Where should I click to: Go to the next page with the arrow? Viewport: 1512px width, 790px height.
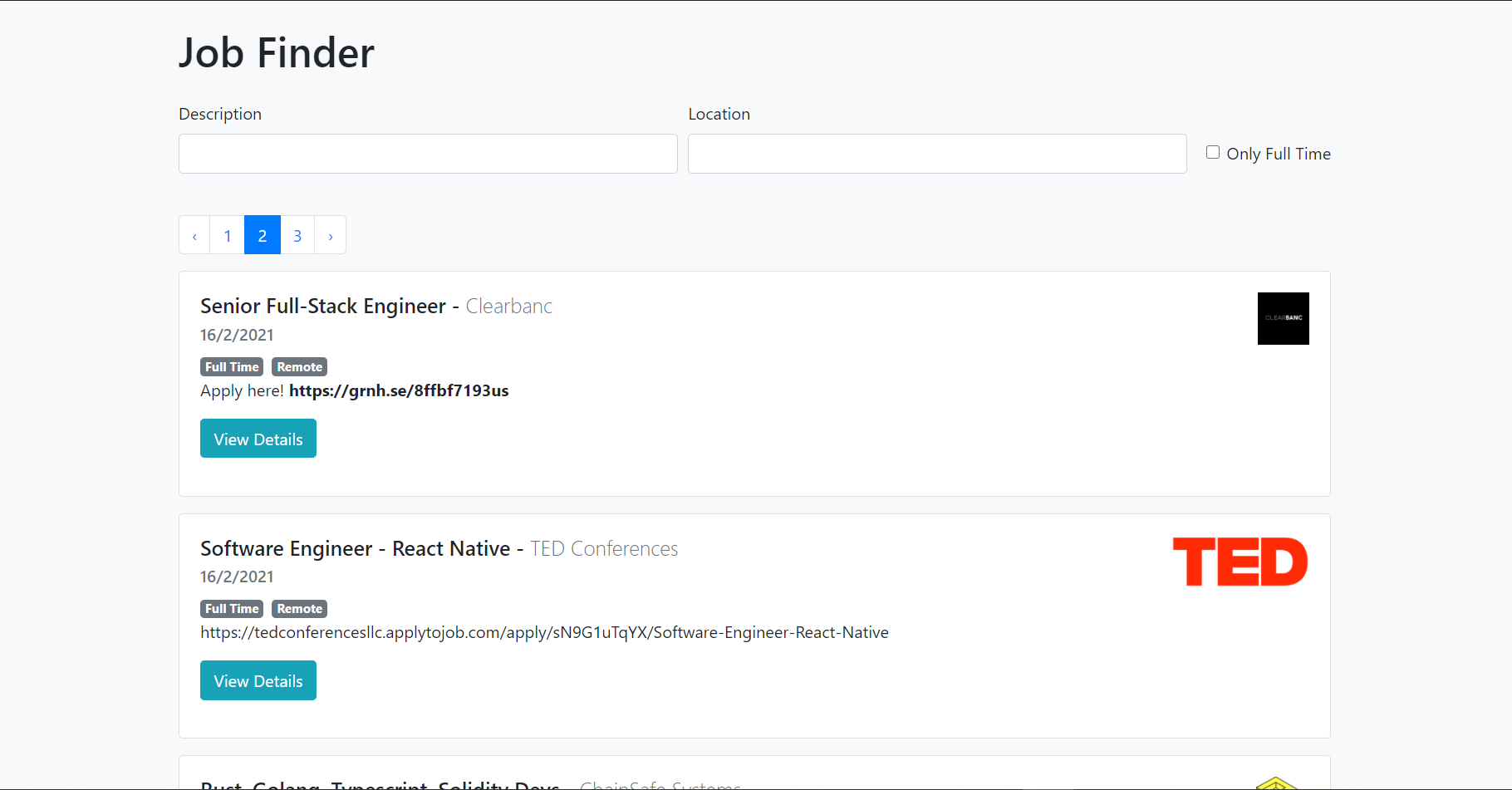(x=330, y=235)
